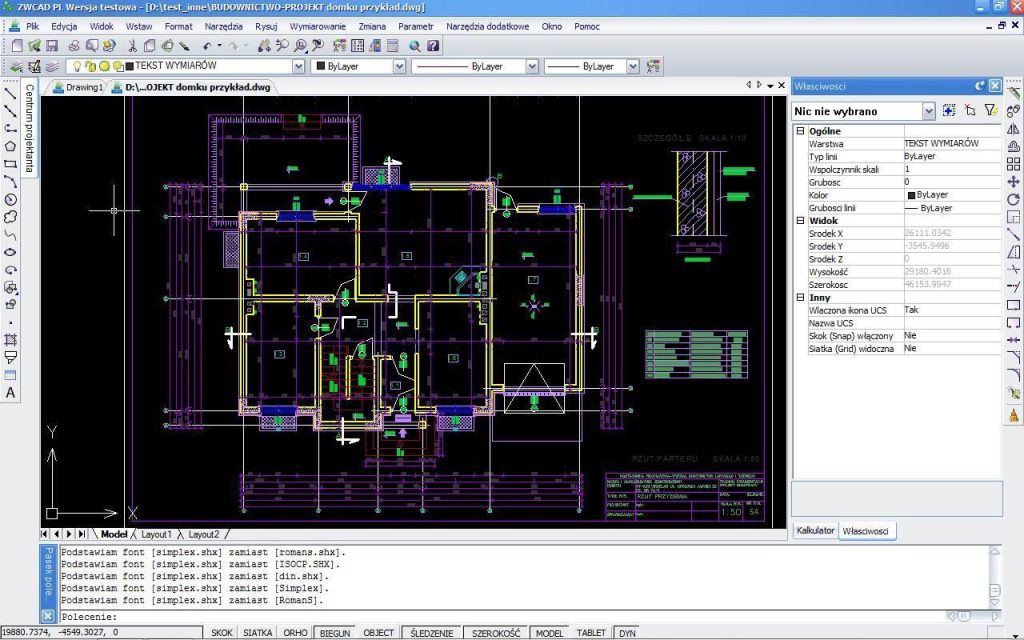Image resolution: width=1024 pixels, height=640 pixels.
Task: Select the Line draw tool
Action: (x=10, y=93)
